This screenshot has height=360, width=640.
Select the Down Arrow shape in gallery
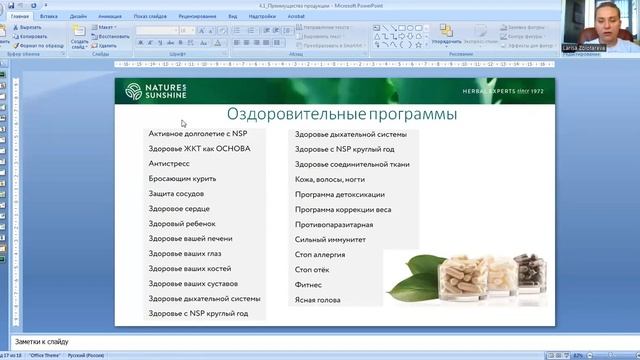410,36
